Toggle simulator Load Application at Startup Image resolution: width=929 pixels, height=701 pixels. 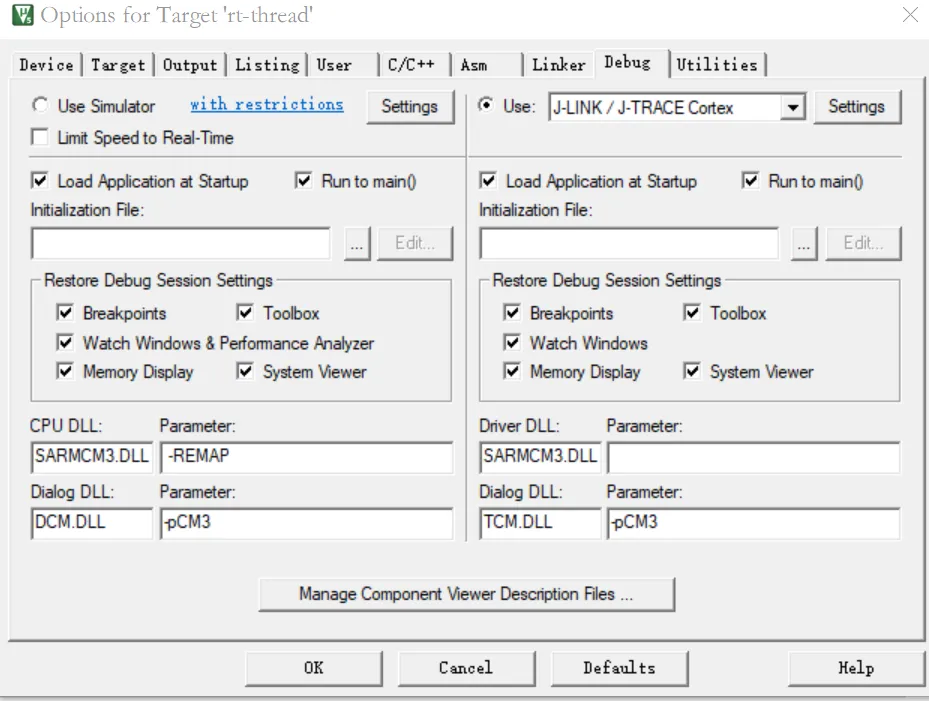coord(40,180)
